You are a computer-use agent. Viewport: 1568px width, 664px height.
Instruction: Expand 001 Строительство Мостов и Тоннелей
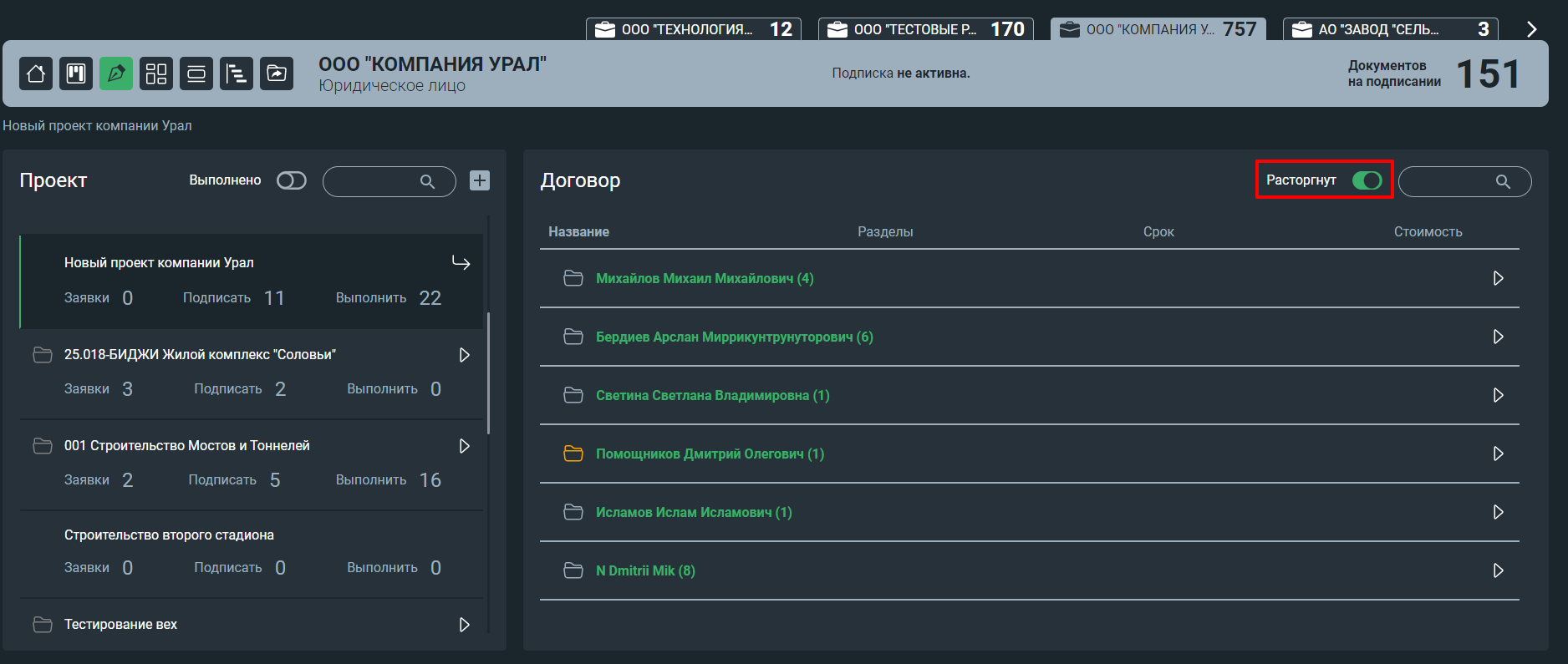[x=465, y=446]
